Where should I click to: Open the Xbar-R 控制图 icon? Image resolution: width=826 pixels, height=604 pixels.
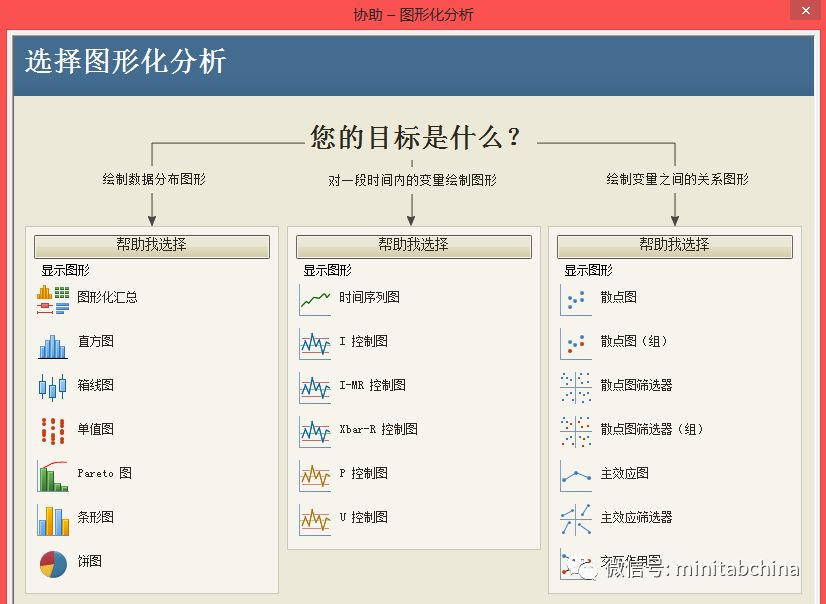coord(315,430)
